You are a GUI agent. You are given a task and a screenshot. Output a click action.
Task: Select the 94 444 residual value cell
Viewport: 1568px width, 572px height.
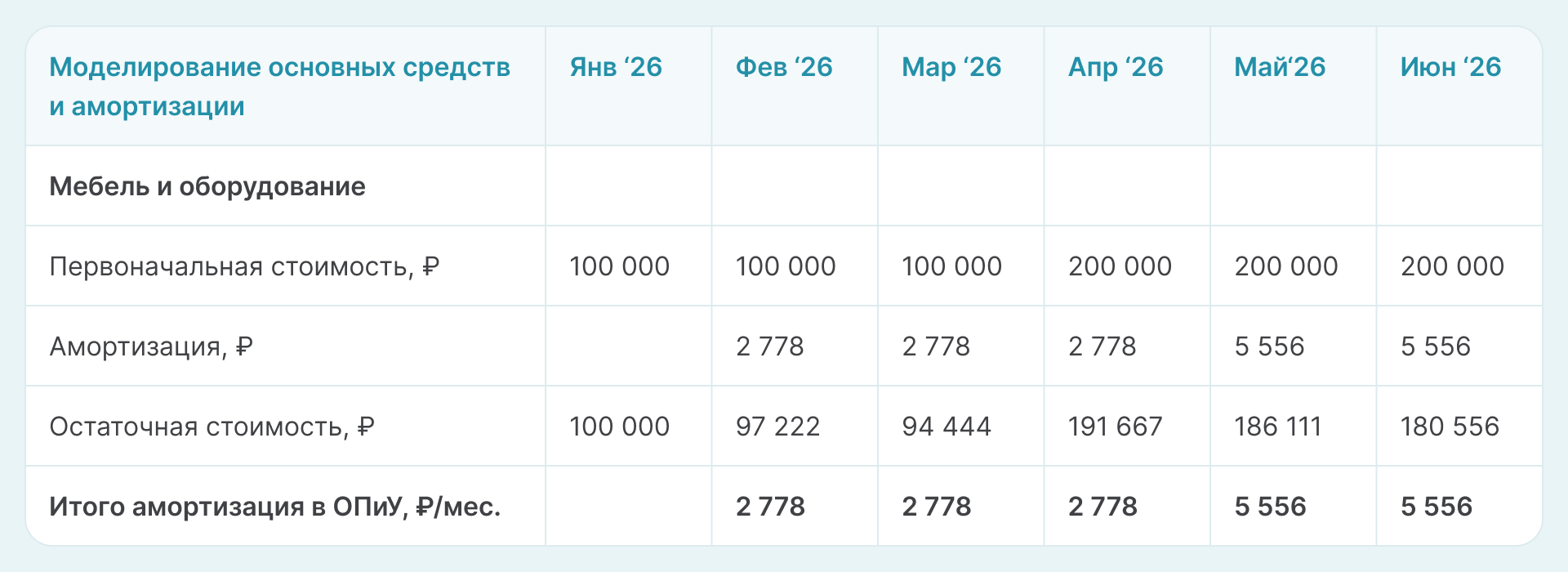coord(947,427)
